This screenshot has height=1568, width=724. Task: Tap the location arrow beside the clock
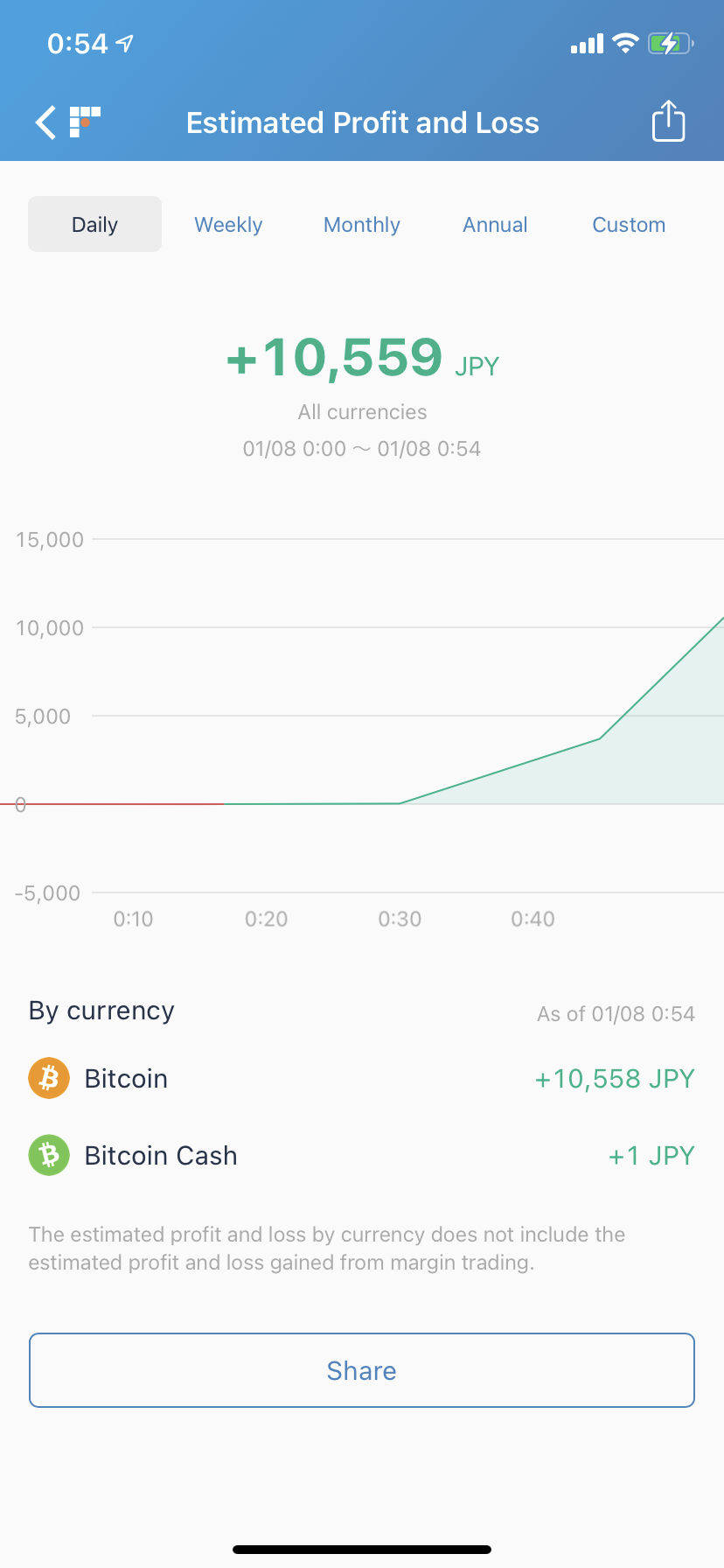[125, 43]
